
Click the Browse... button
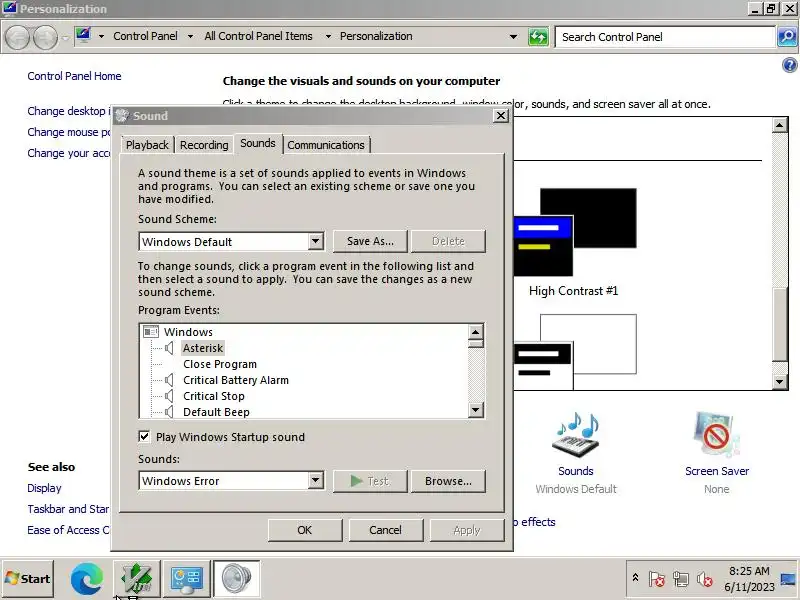pos(448,481)
